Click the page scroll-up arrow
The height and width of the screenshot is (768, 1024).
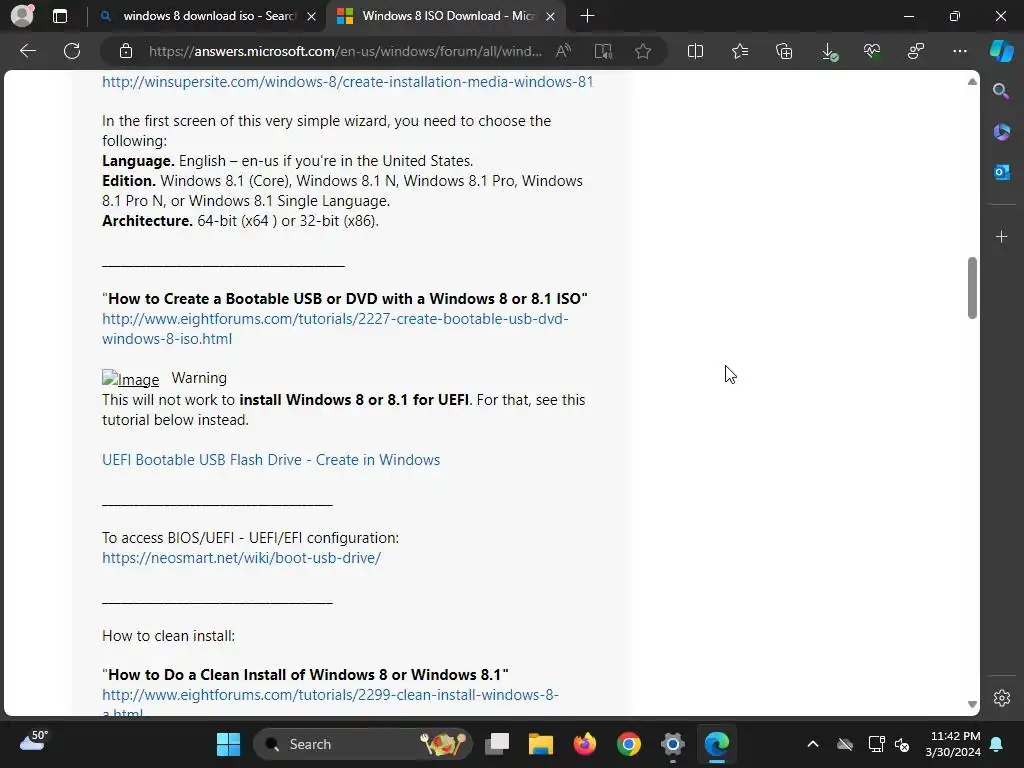click(972, 82)
